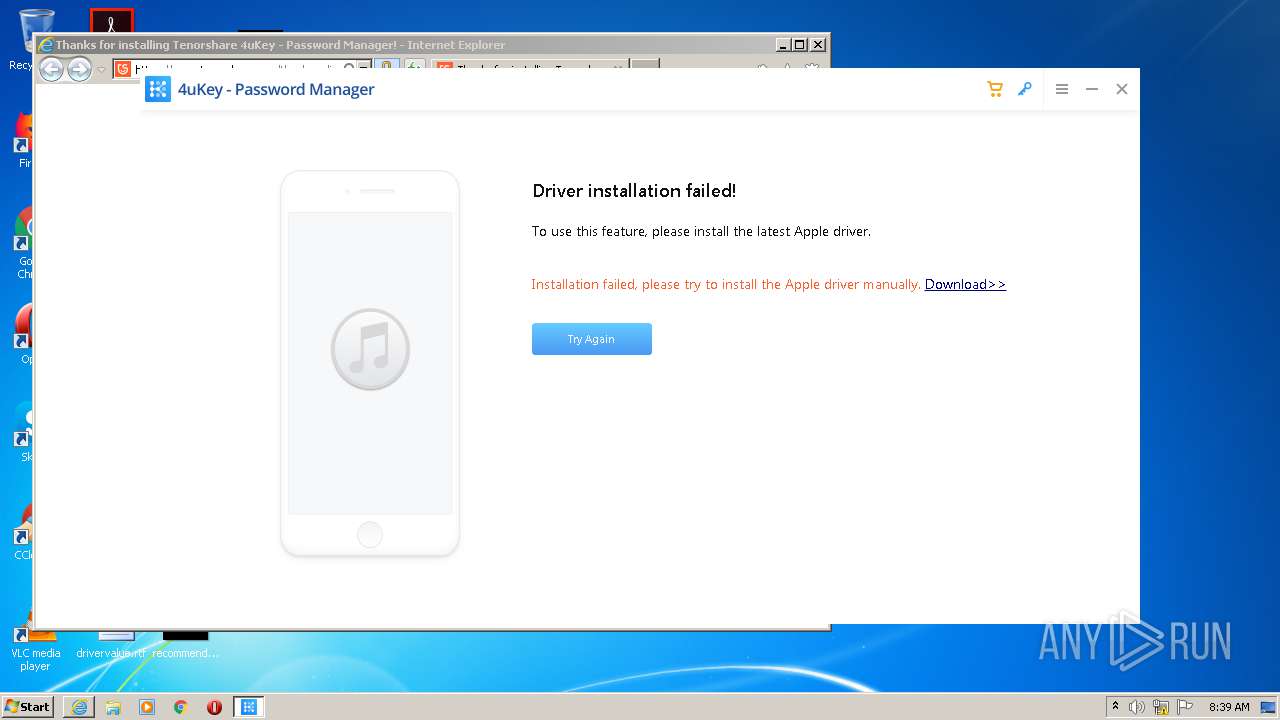The image size is (1280, 720).
Task: Select the Adobe Reader desktop icon
Action: (111, 20)
